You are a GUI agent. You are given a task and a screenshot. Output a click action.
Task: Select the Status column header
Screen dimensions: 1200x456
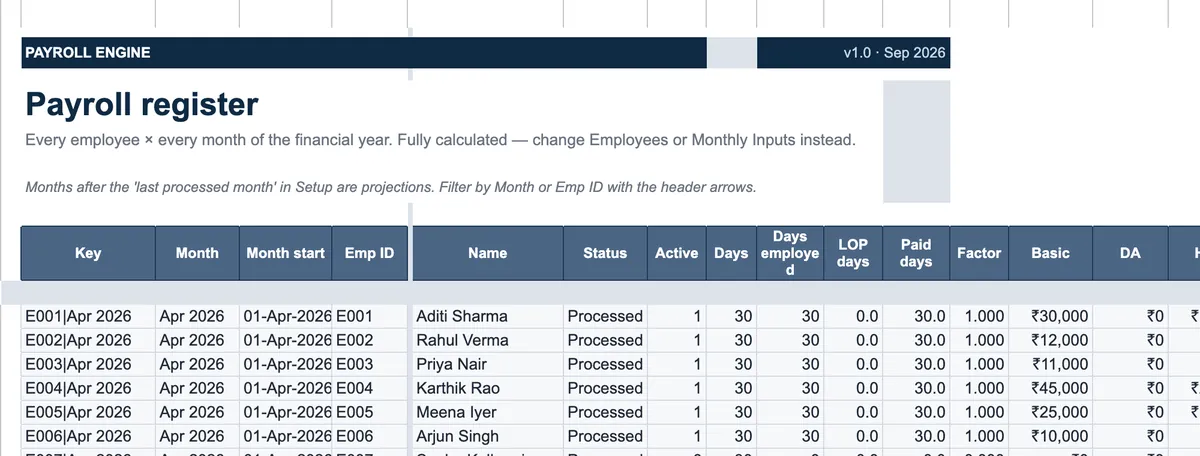605,253
